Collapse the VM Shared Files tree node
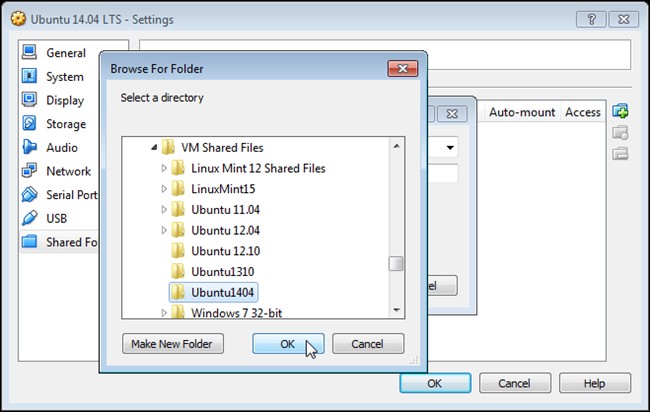This screenshot has width=650, height=412. [x=154, y=148]
